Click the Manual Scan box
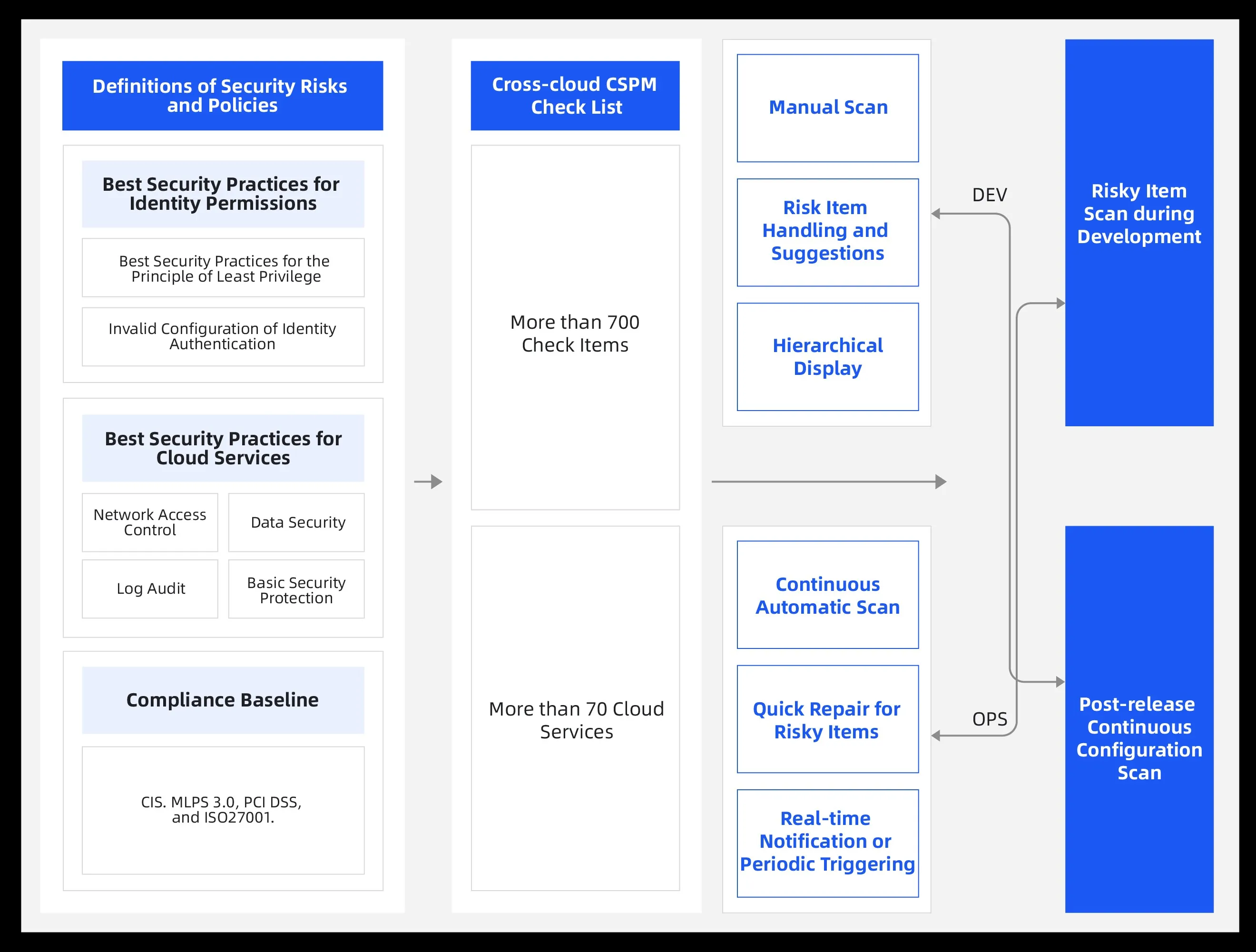This screenshot has height=952, width=1256. 827,108
